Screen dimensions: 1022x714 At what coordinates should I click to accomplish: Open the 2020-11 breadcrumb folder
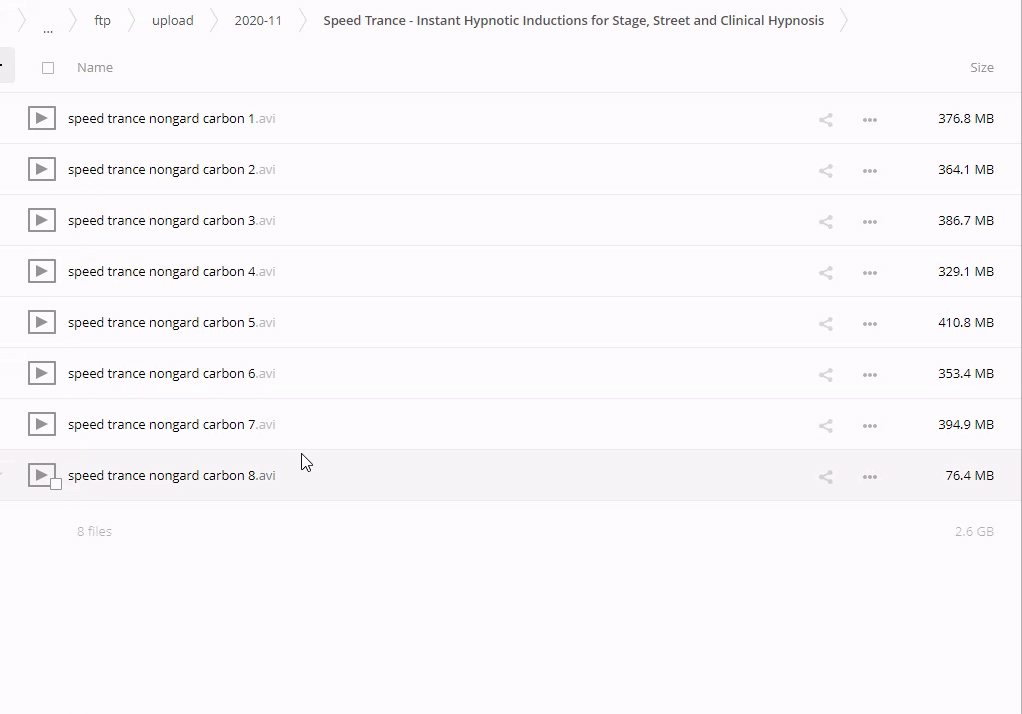click(x=258, y=20)
